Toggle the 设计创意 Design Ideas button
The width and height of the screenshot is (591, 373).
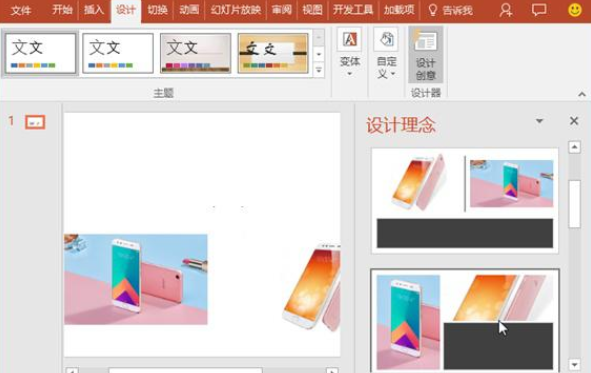coord(426,54)
